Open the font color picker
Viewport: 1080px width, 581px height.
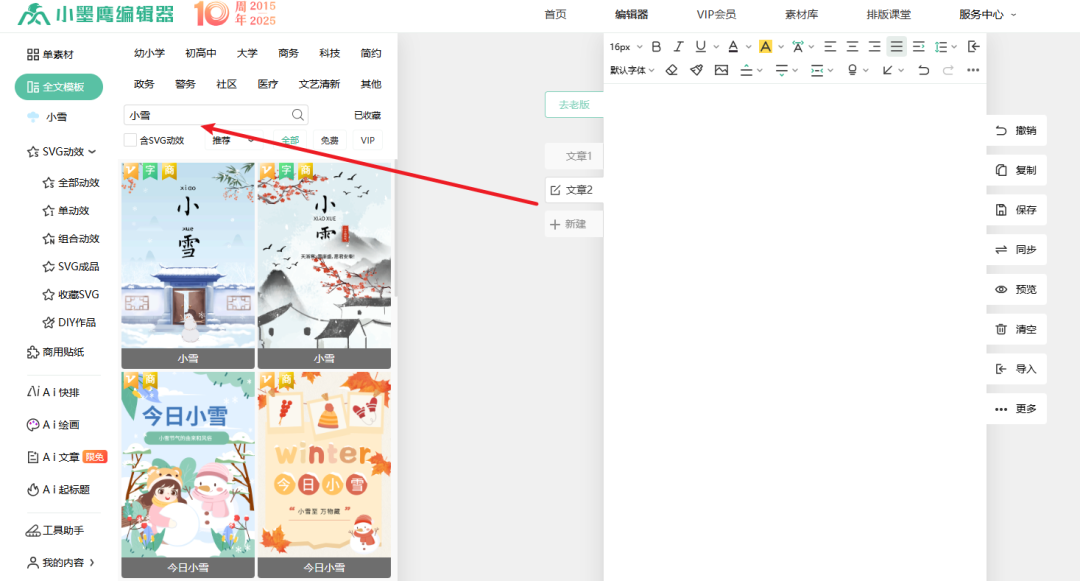click(x=733, y=46)
